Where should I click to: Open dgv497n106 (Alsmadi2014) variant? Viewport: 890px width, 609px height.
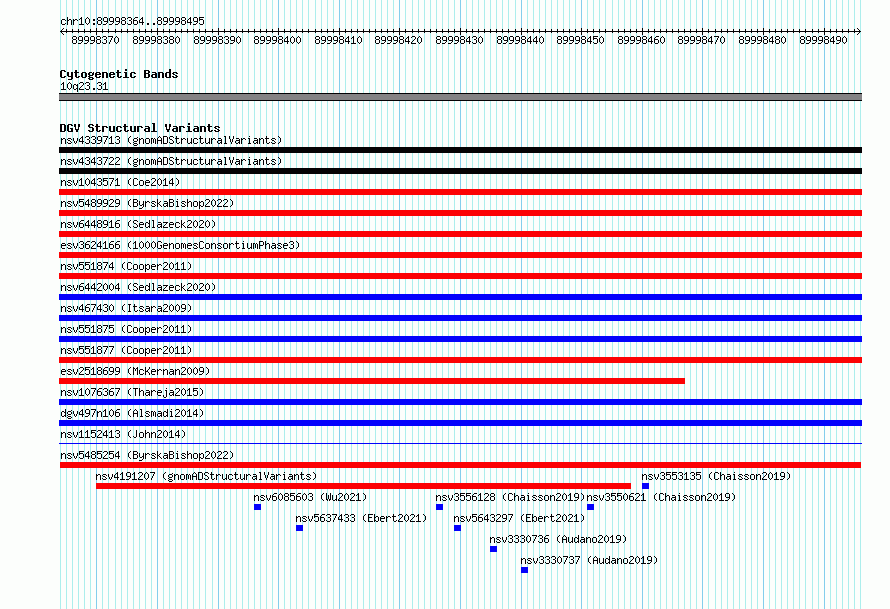pos(132,413)
